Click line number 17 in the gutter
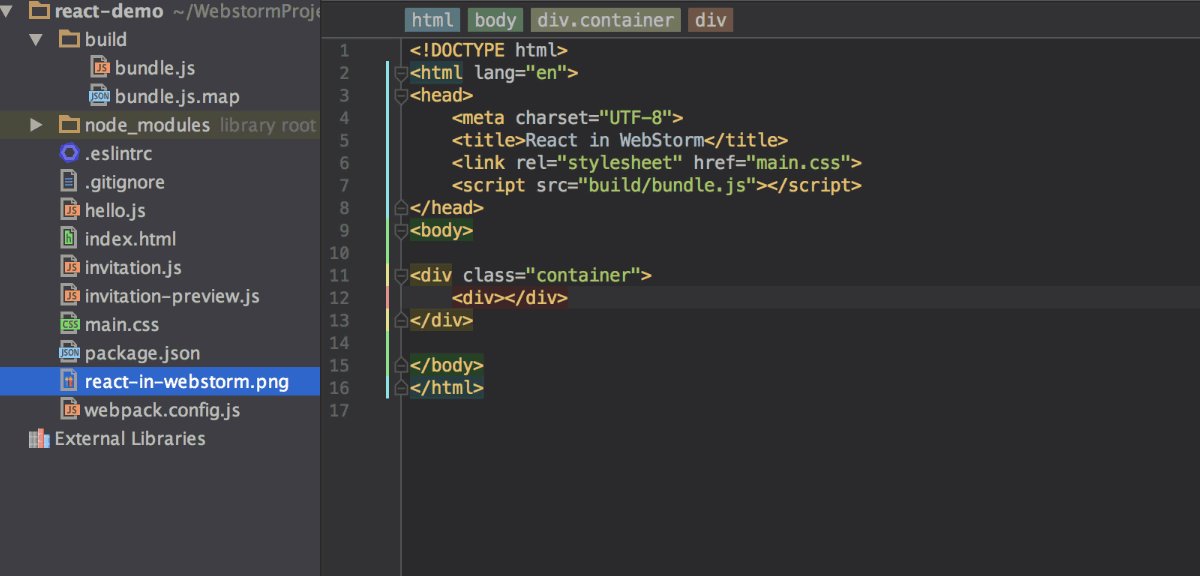The image size is (1200, 576). point(339,410)
